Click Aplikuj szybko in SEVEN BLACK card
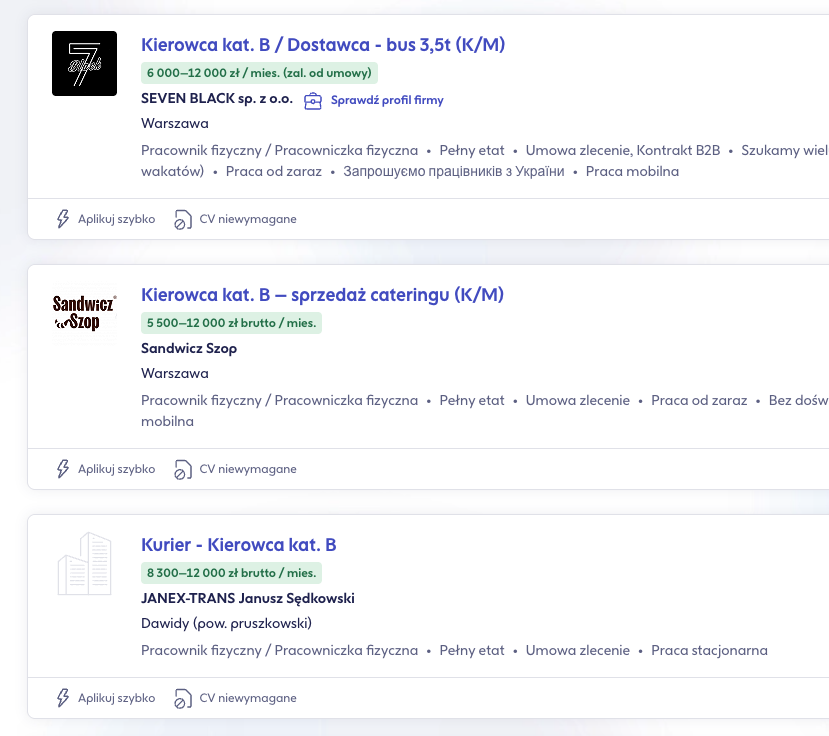The height and width of the screenshot is (736, 829). point(116,219)
